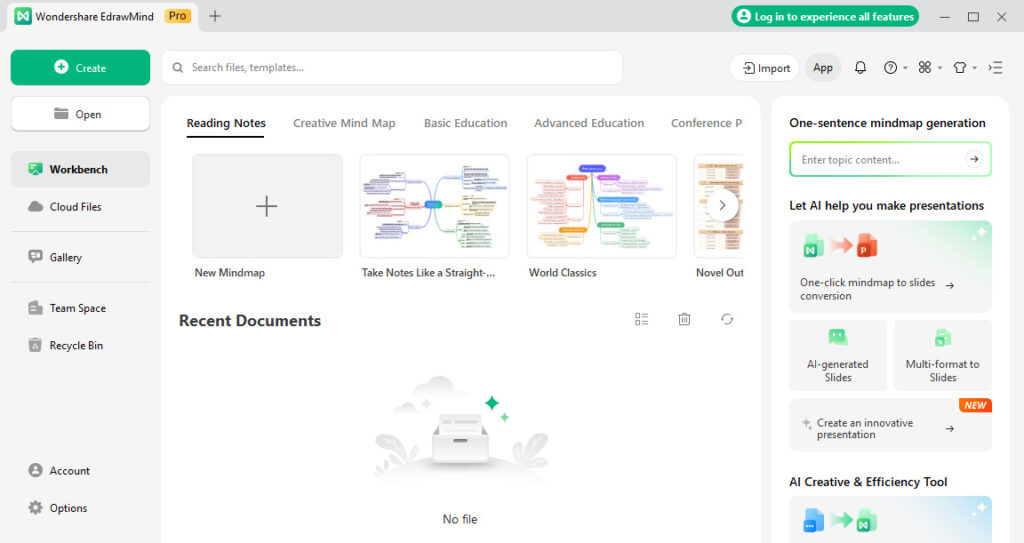This screenshot has height=543, width=1024.
Task: Open the World Classics template
Action: pos(601,206)
